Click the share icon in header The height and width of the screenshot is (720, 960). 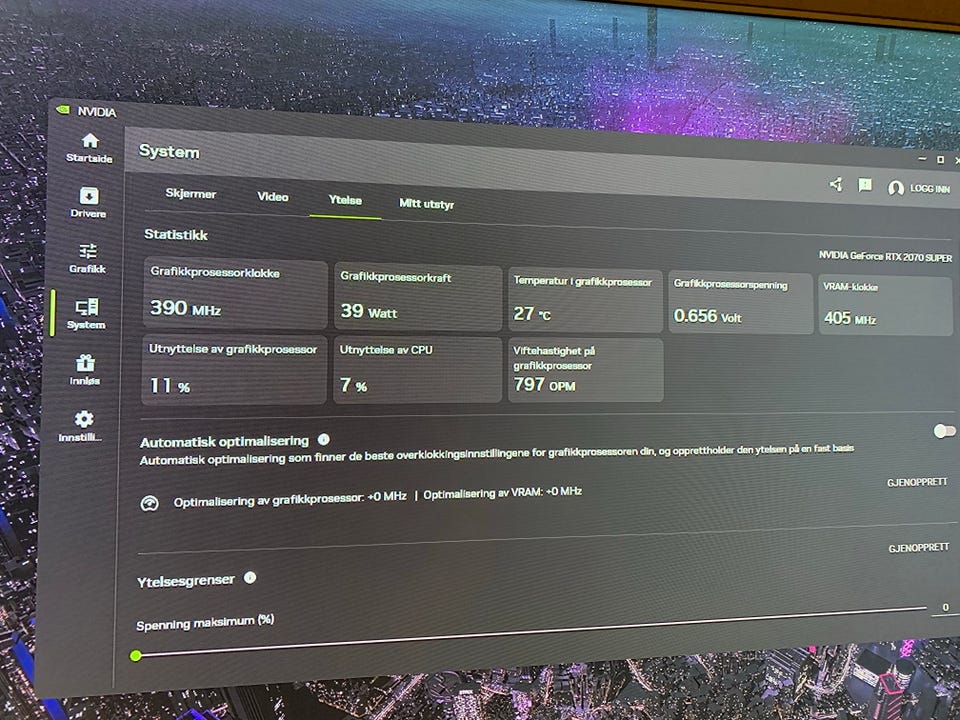(x=836, y=184)
